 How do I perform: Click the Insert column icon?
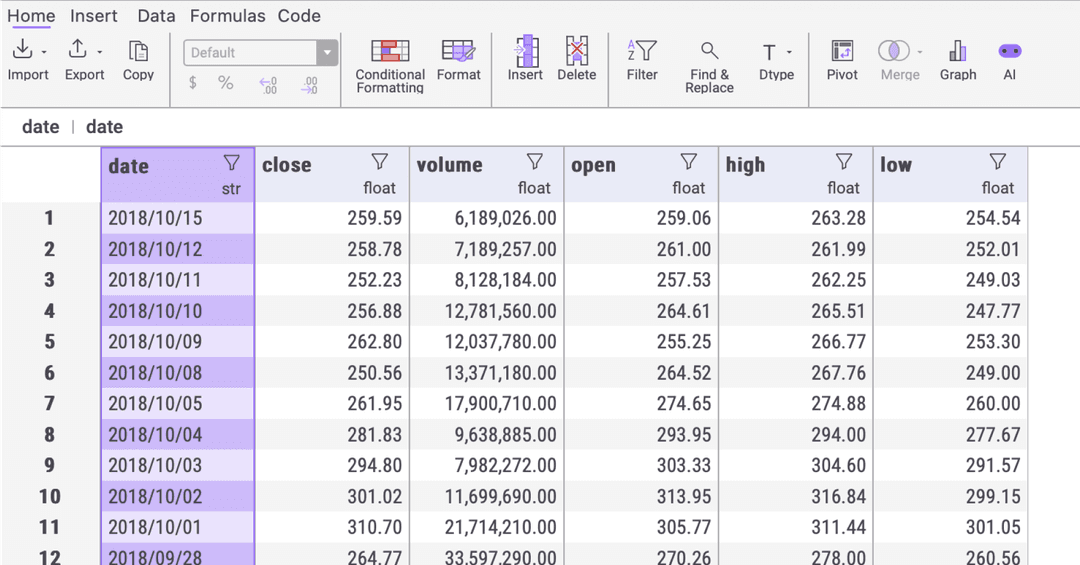525,52
